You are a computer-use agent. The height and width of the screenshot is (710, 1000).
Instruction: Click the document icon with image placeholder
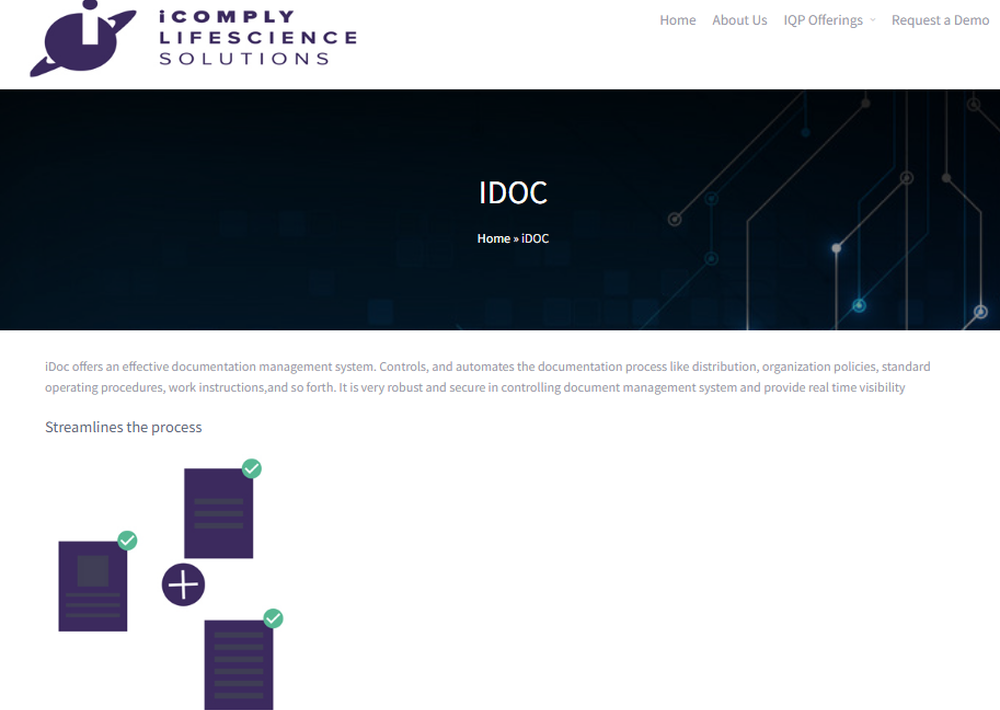point(92,586)
